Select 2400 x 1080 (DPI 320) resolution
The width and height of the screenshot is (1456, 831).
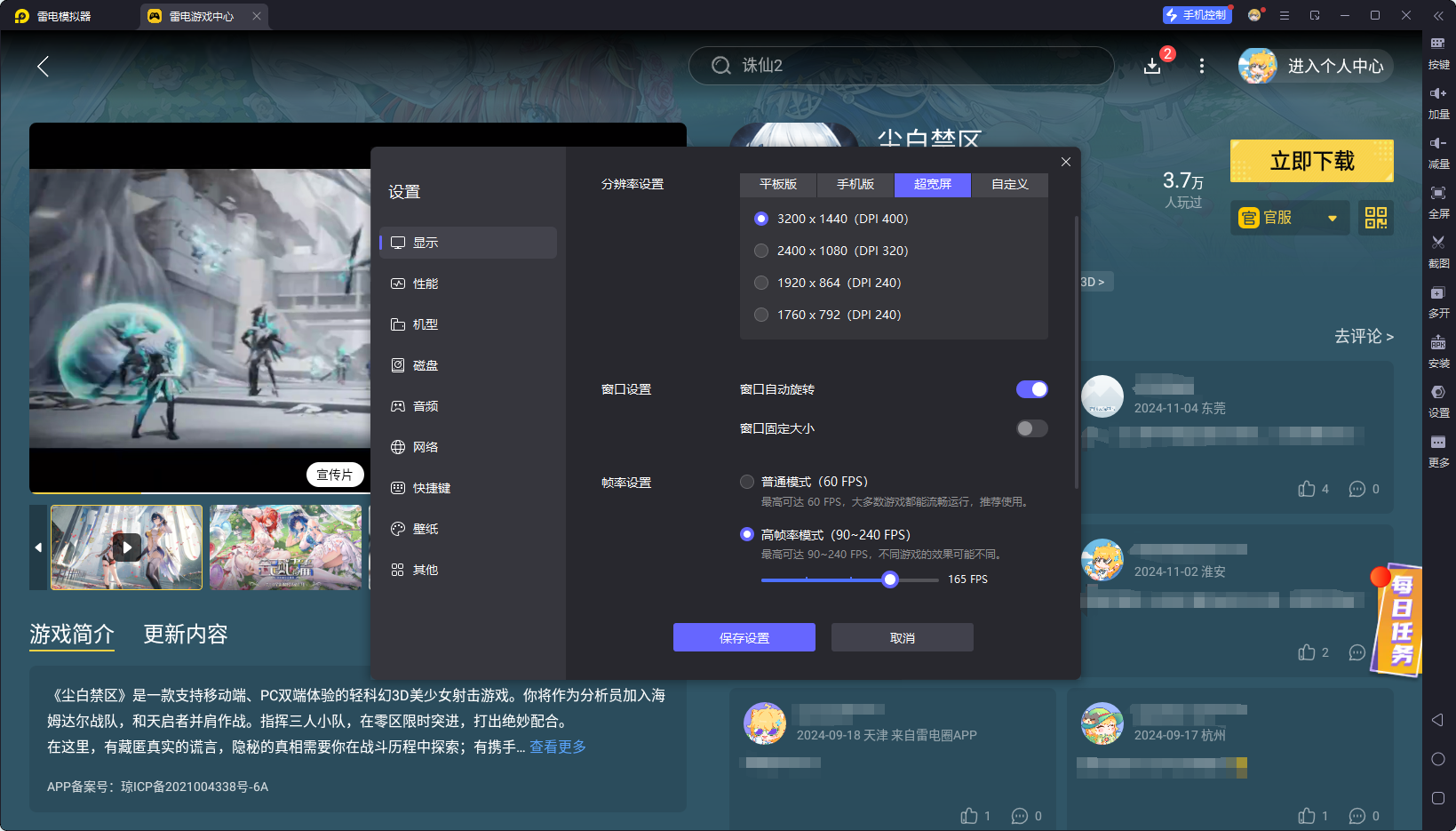pyautogui.click(x=761, y=251)
